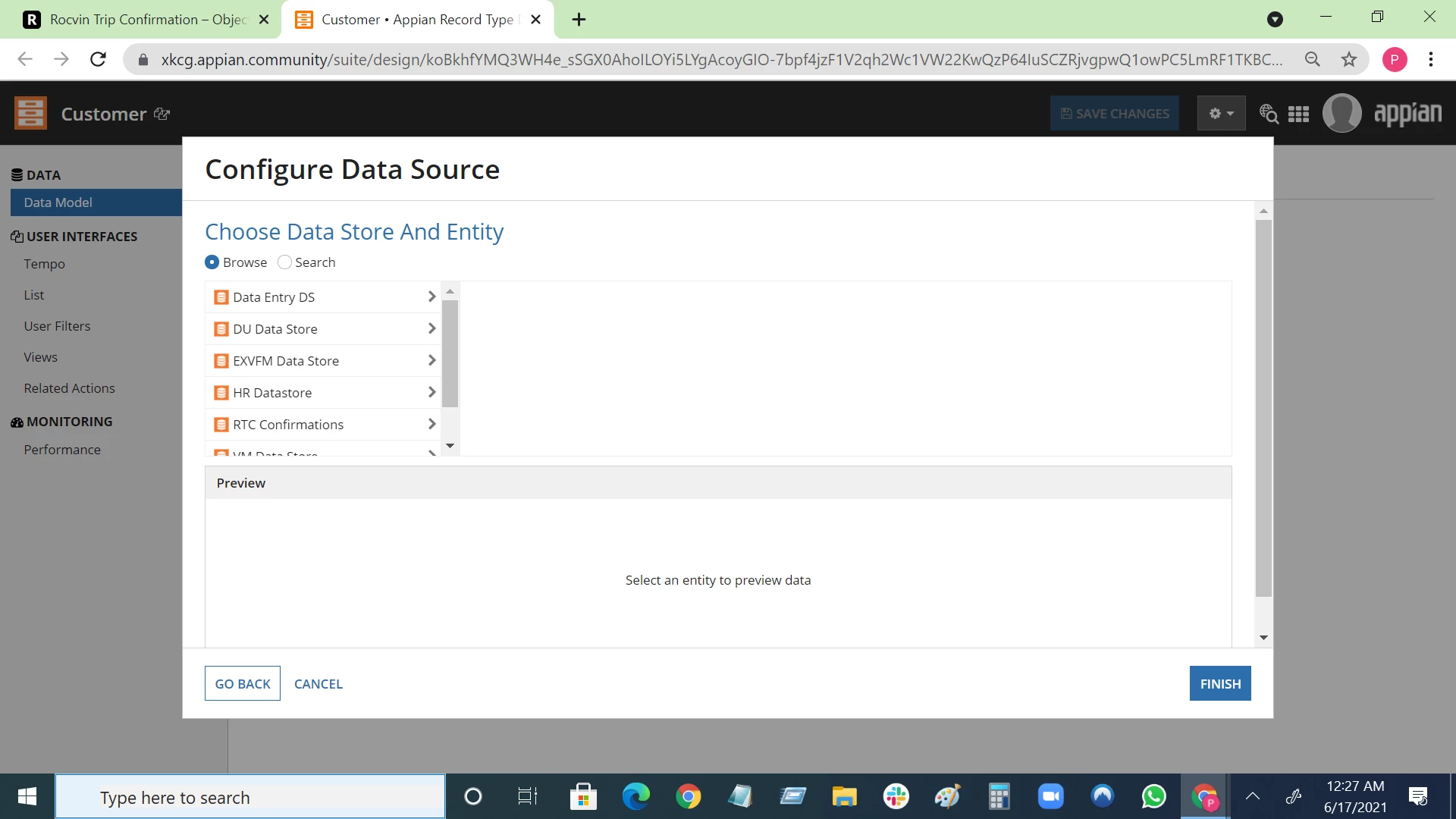
Task: Select the Browse radio button
Action: tap(212, 262)
